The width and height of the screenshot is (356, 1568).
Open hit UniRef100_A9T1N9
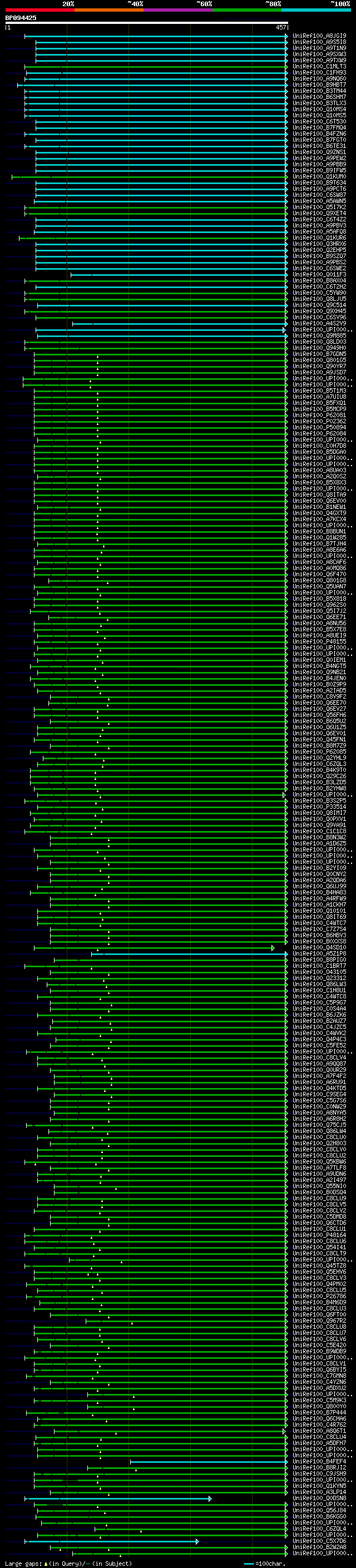pos(319,48)
